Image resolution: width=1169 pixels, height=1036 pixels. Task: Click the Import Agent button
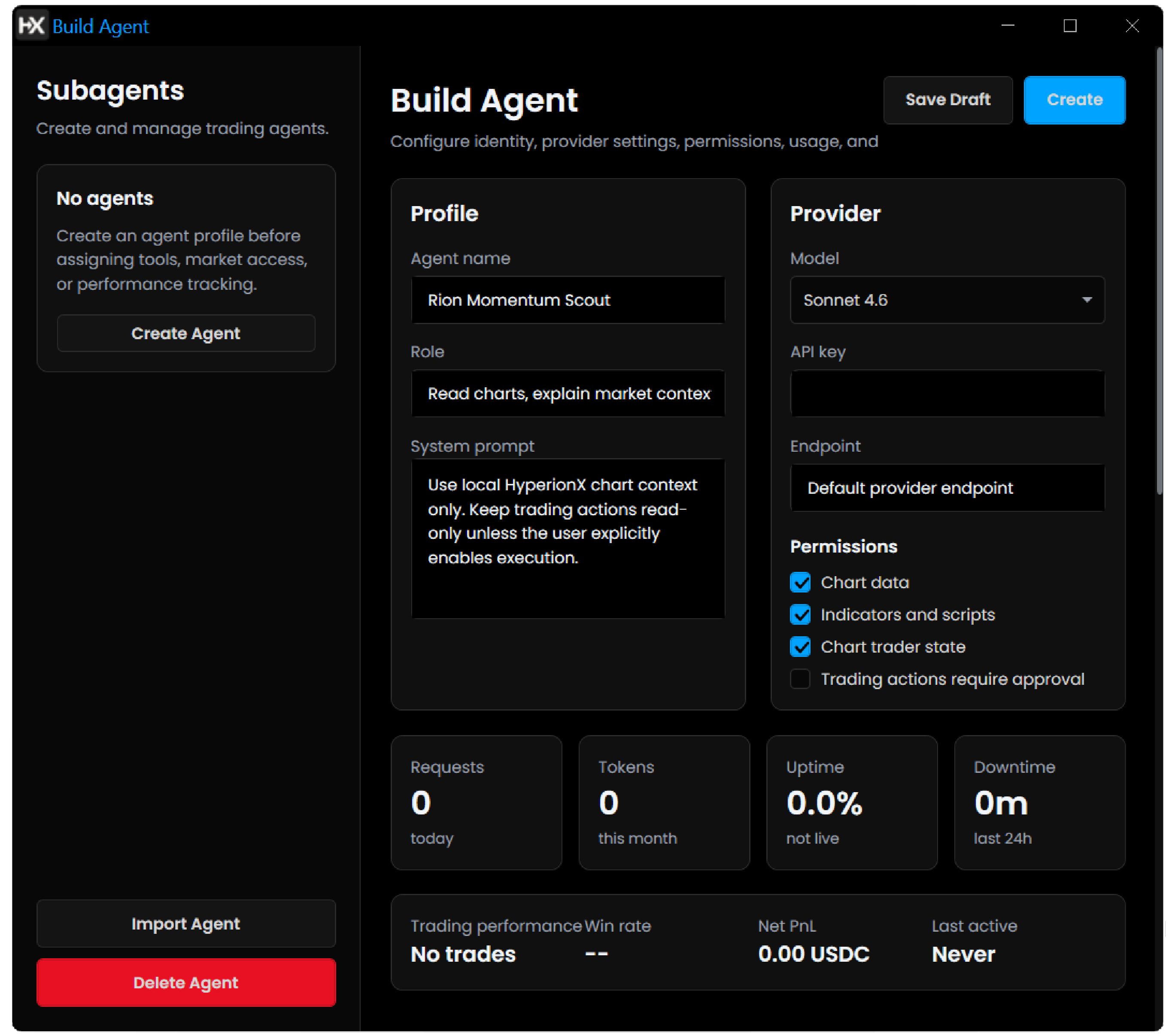186,924
